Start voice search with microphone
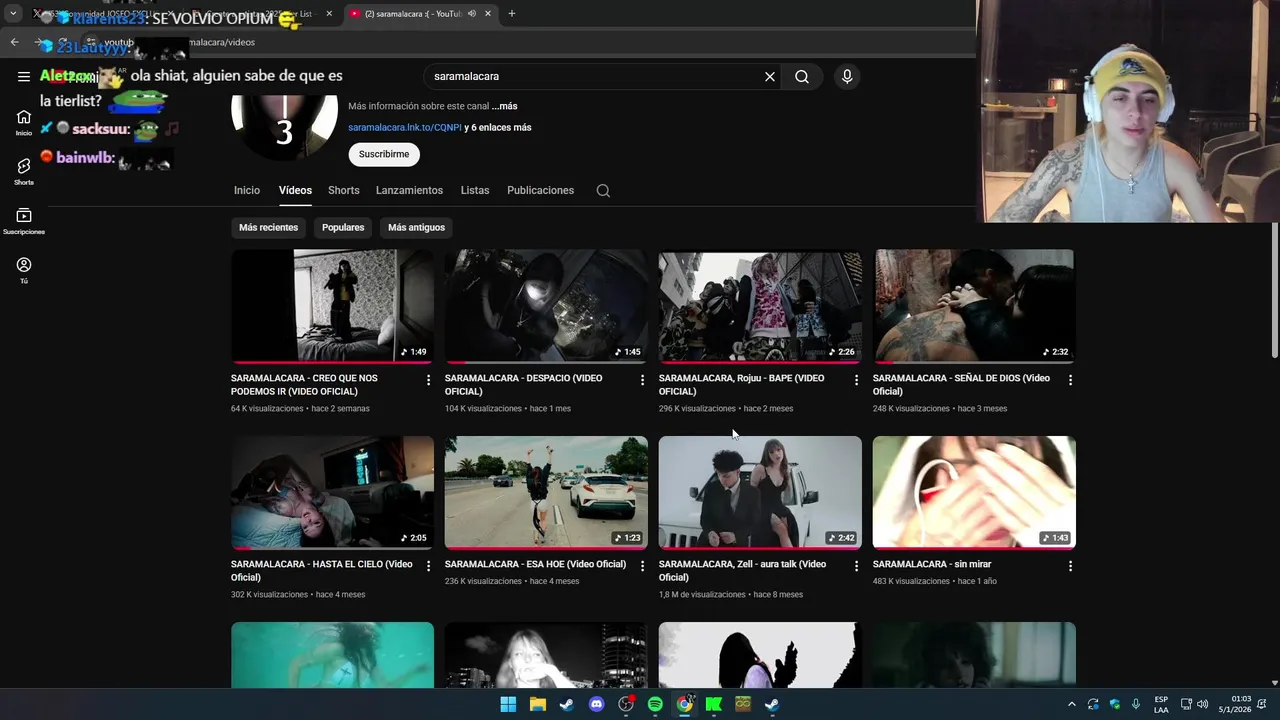The image size is (1280, 720). click(847, 76)
